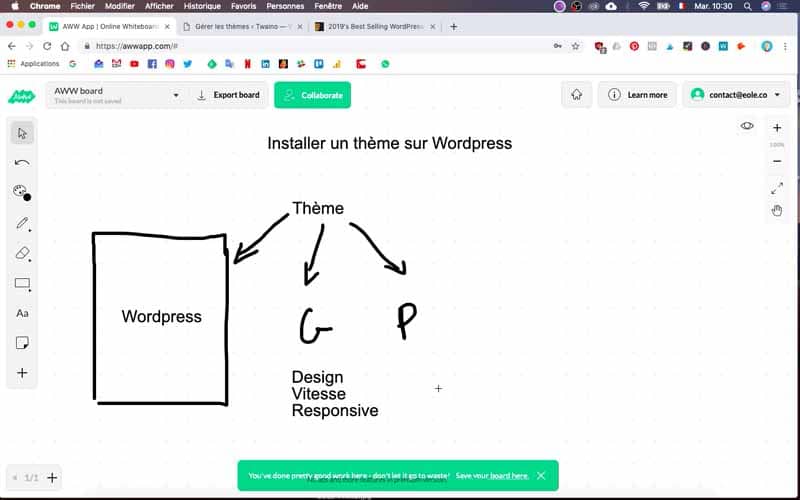Click Export board button
Viewport: 800px width, 500px height.
pos(229,95)
